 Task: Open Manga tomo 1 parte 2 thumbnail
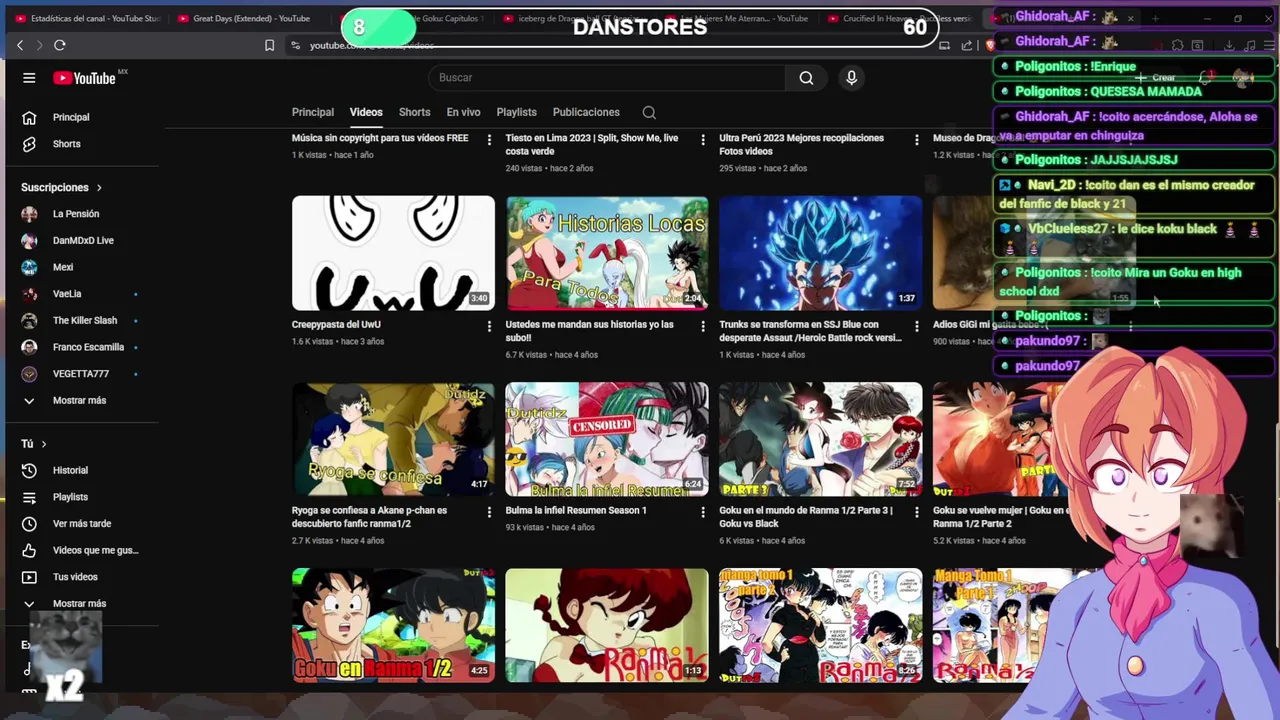coord(820,625)
